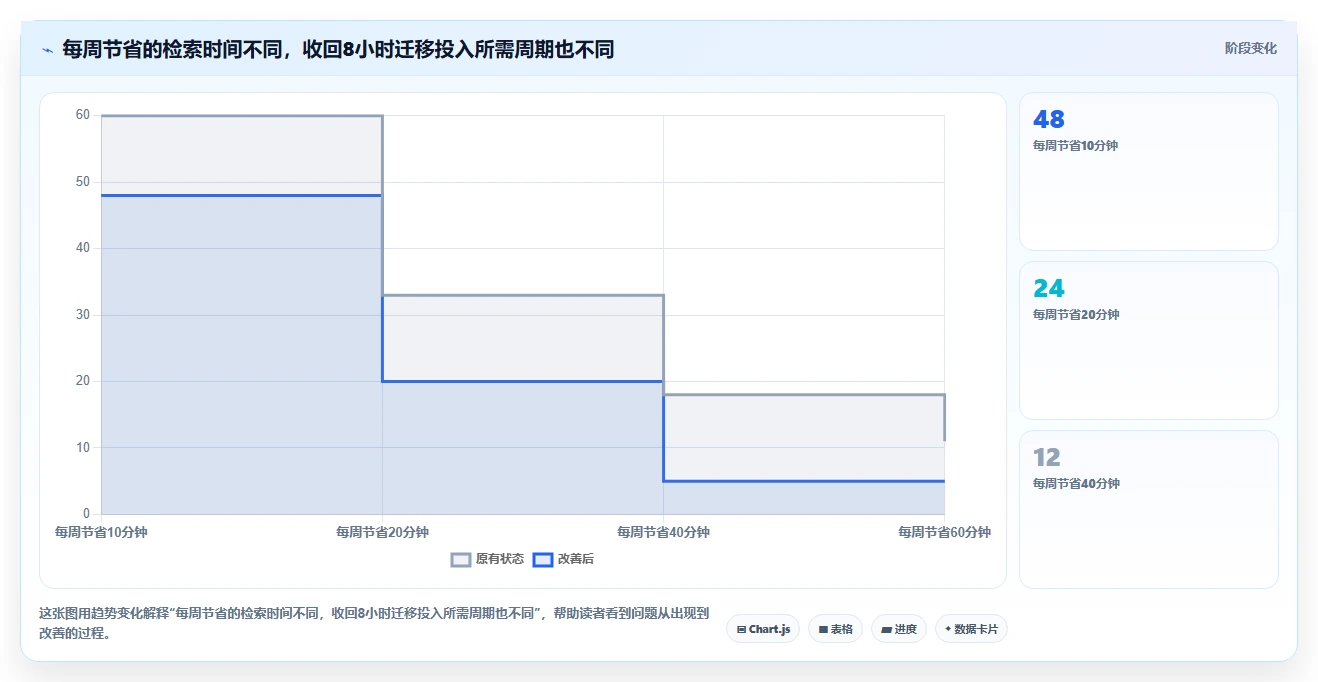
Task: Select the 进度 tag
Action: (899, 629)
